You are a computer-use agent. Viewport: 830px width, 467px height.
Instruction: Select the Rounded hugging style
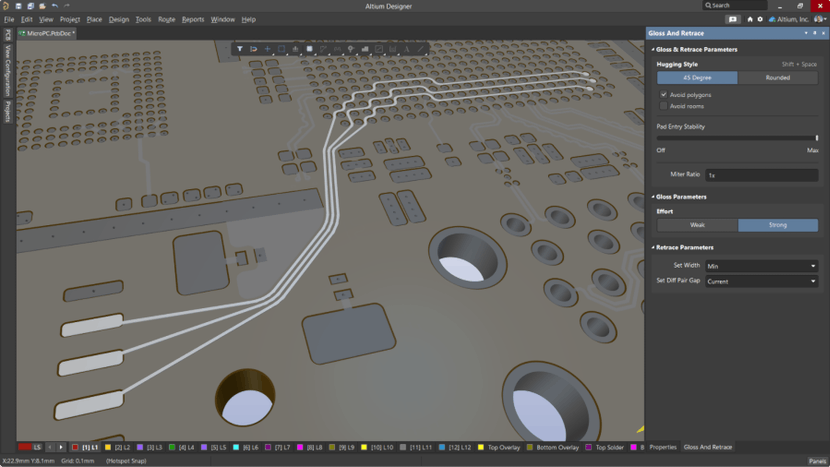point(777,78)
